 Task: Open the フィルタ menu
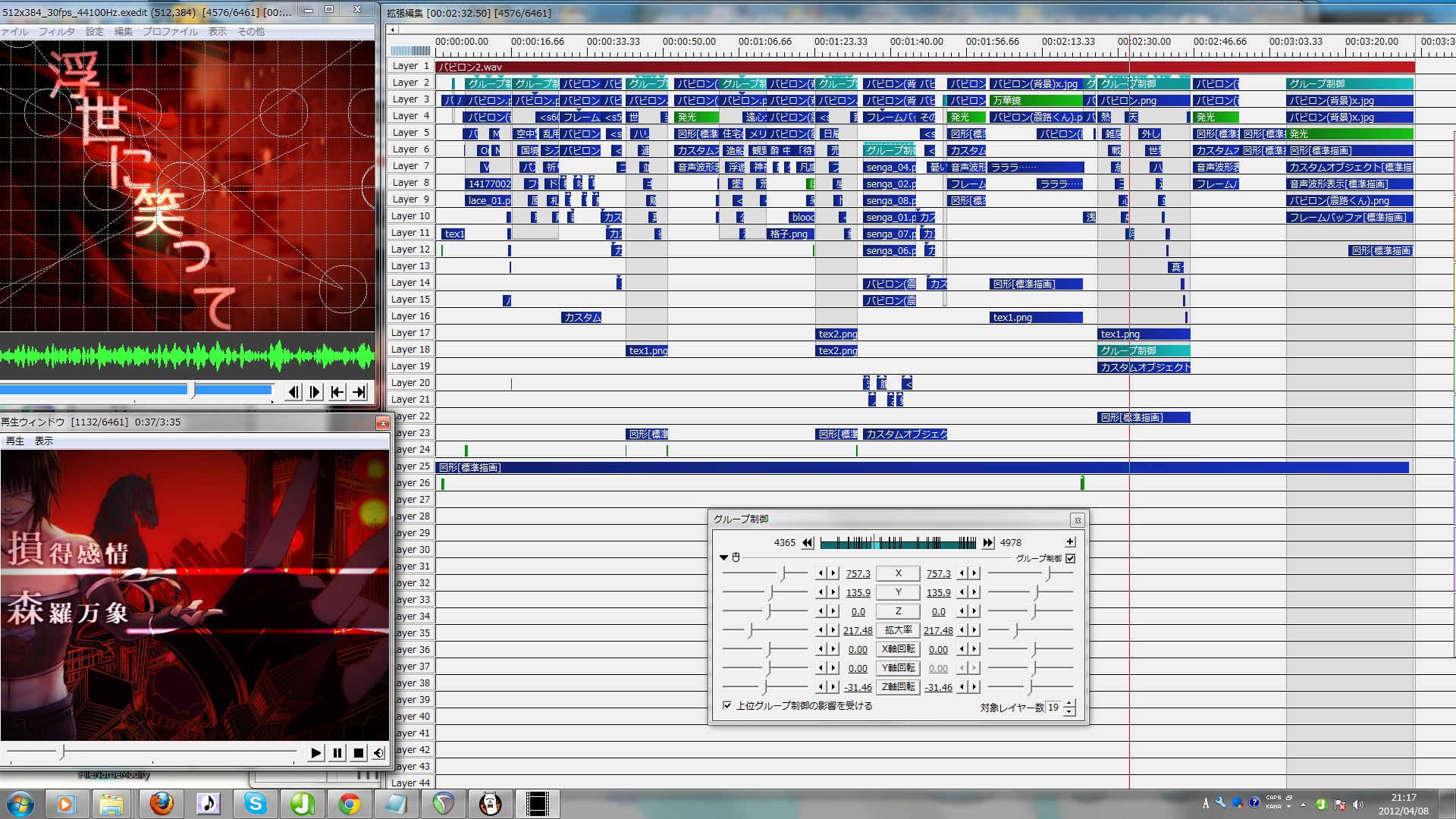point(57,32)
